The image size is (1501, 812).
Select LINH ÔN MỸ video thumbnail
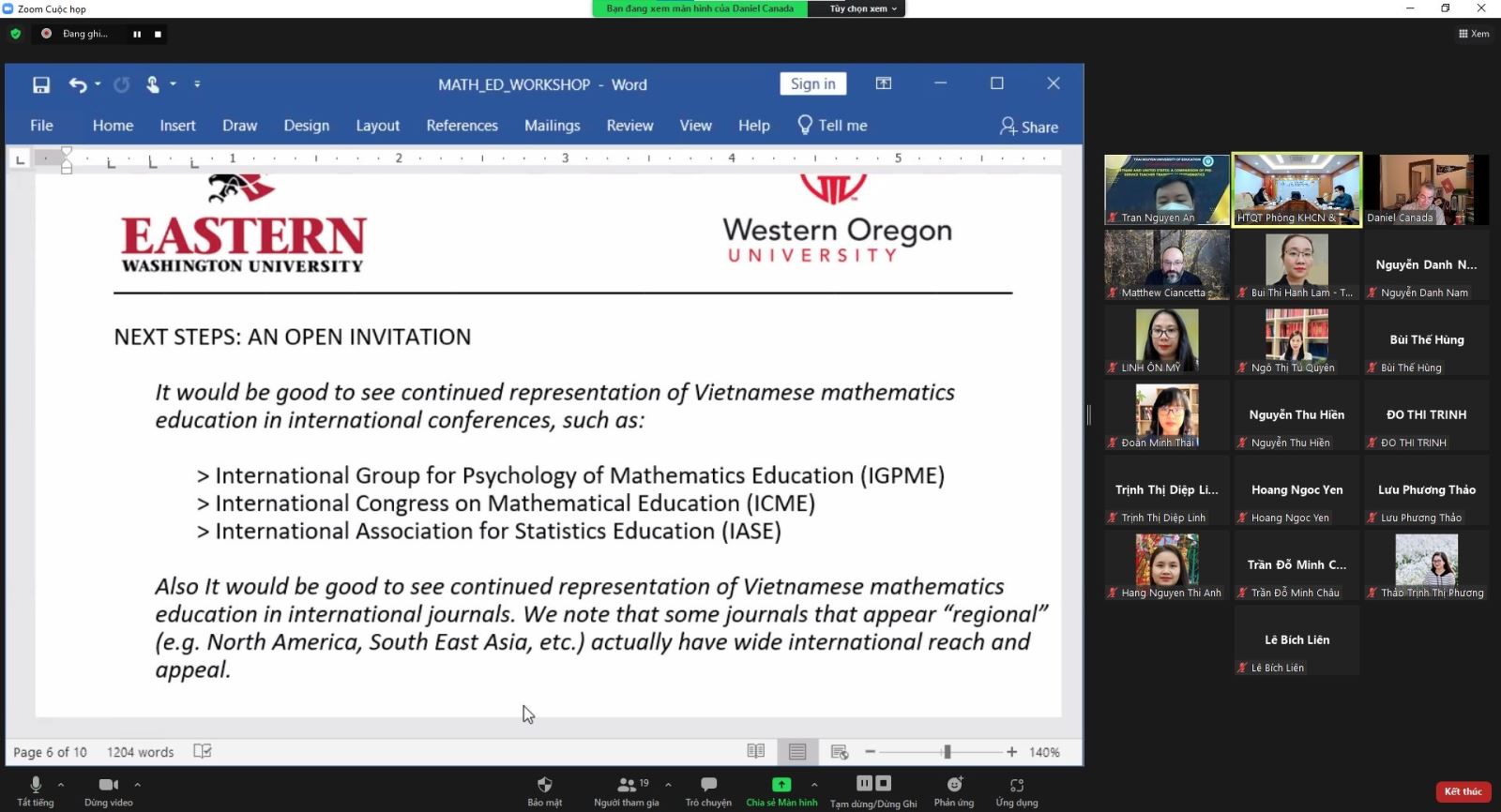coord(1167,339)
